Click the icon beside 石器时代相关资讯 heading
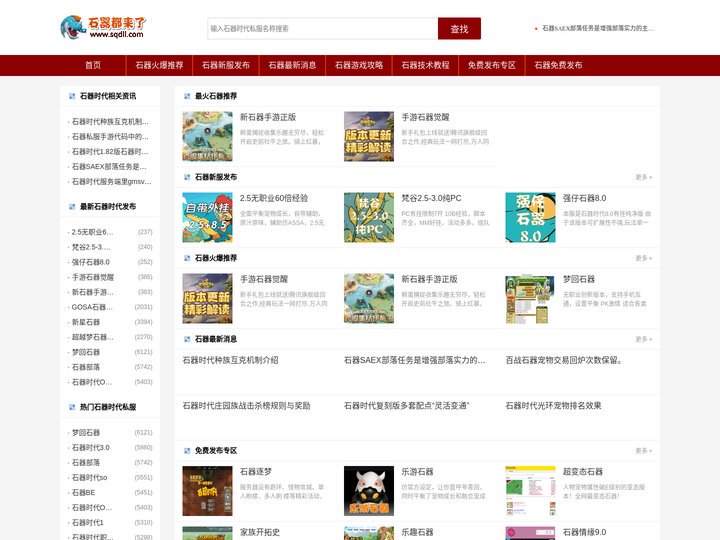Image resolution: width=720 pixels, height=540 pixels. 72,96
